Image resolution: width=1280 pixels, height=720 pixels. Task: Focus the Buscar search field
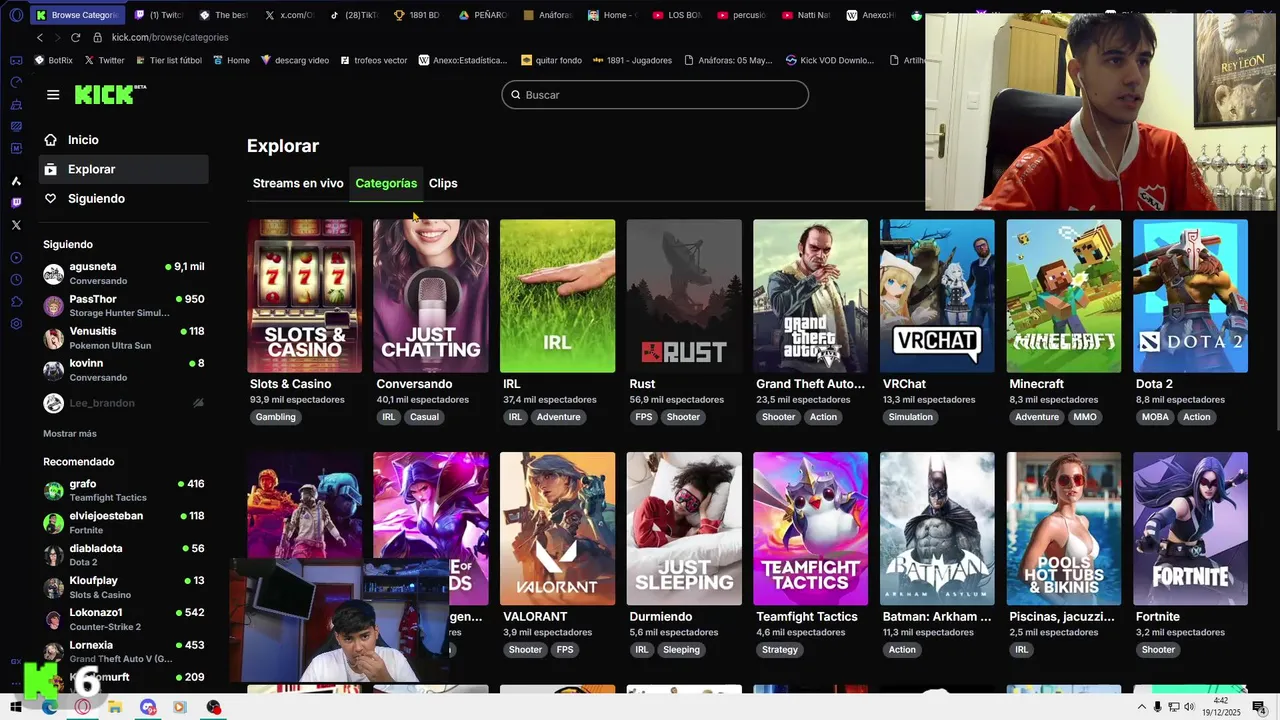(655, 95)
